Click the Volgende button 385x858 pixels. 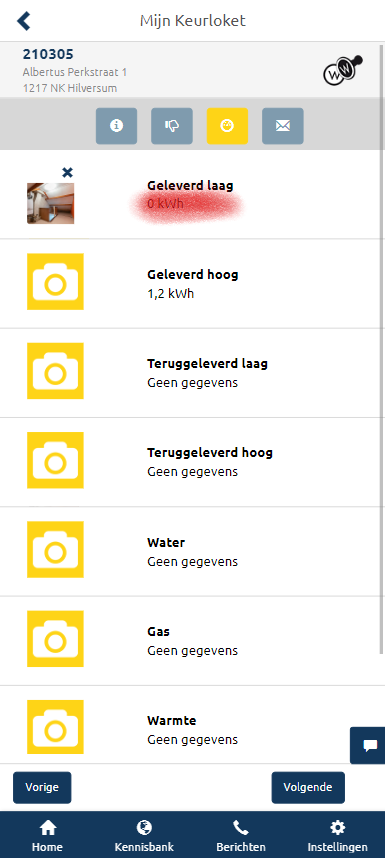coord(308,787)
